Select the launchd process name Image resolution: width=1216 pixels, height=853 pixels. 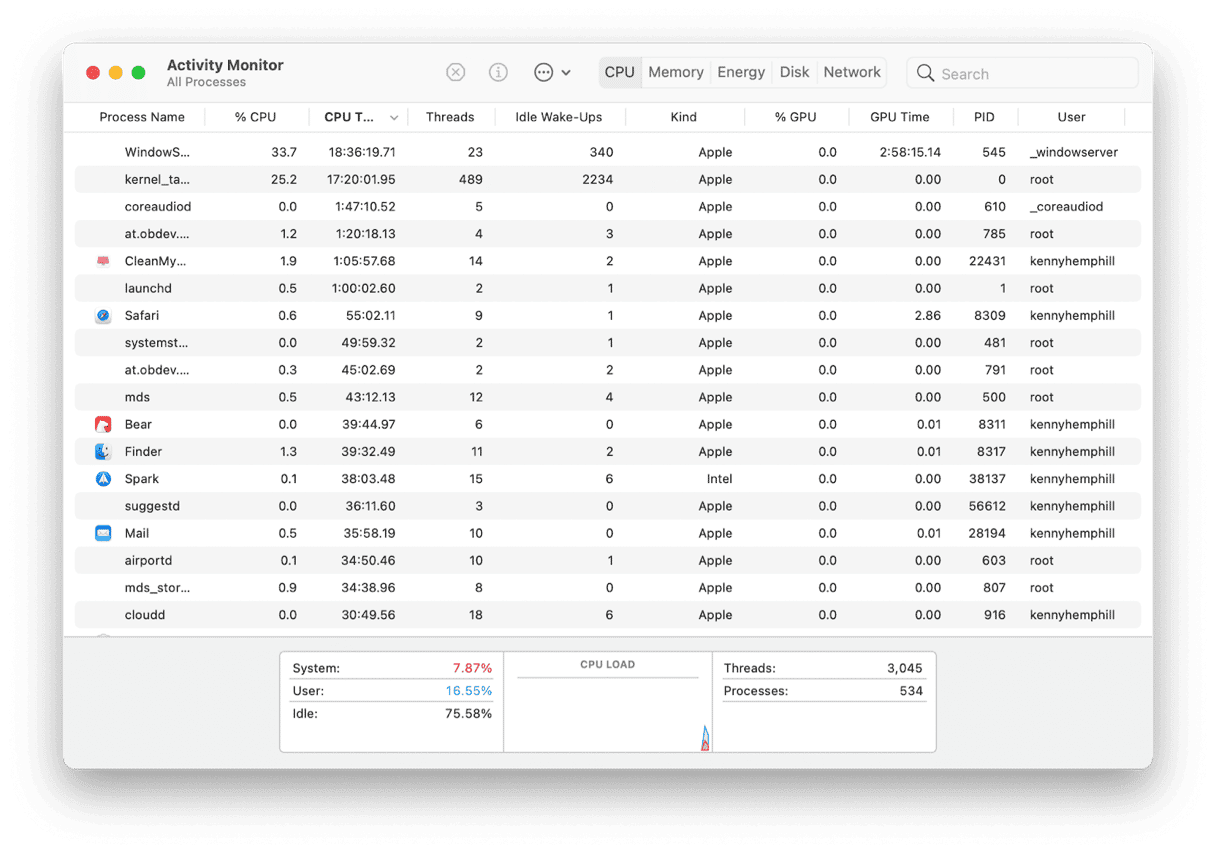[148, 288]
